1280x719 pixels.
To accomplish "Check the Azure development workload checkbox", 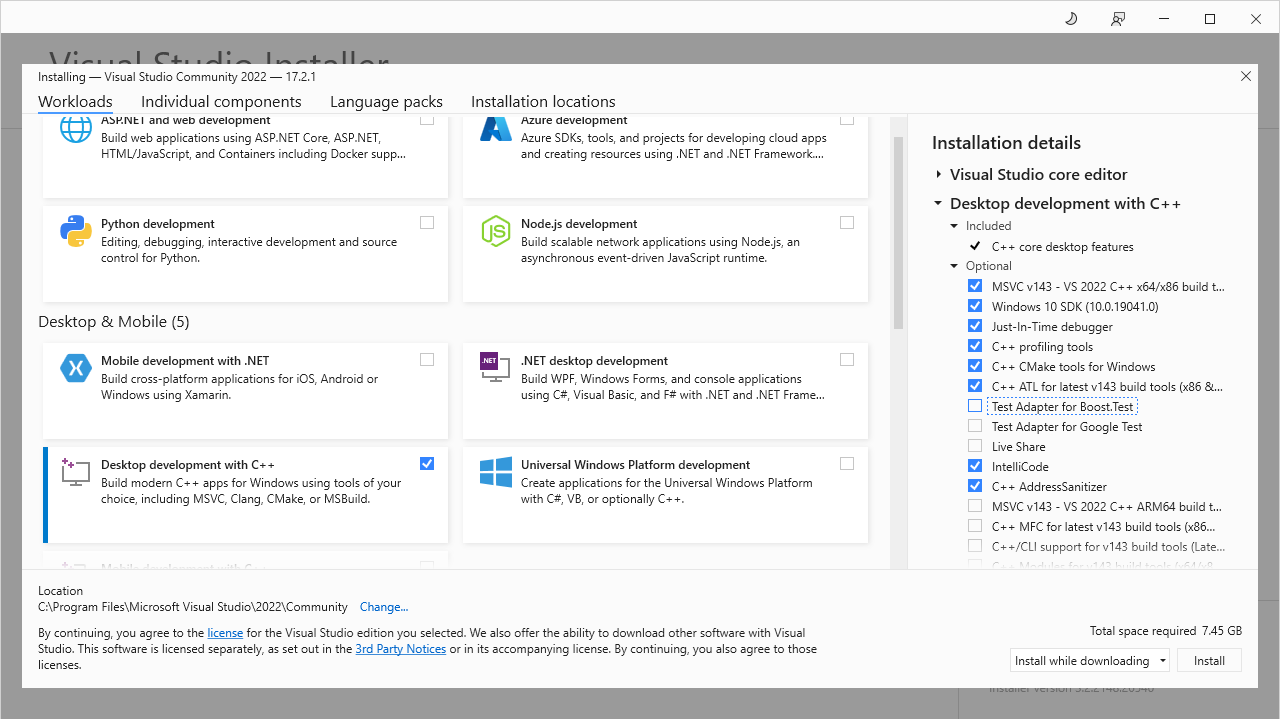I will (x=847, y=120).
